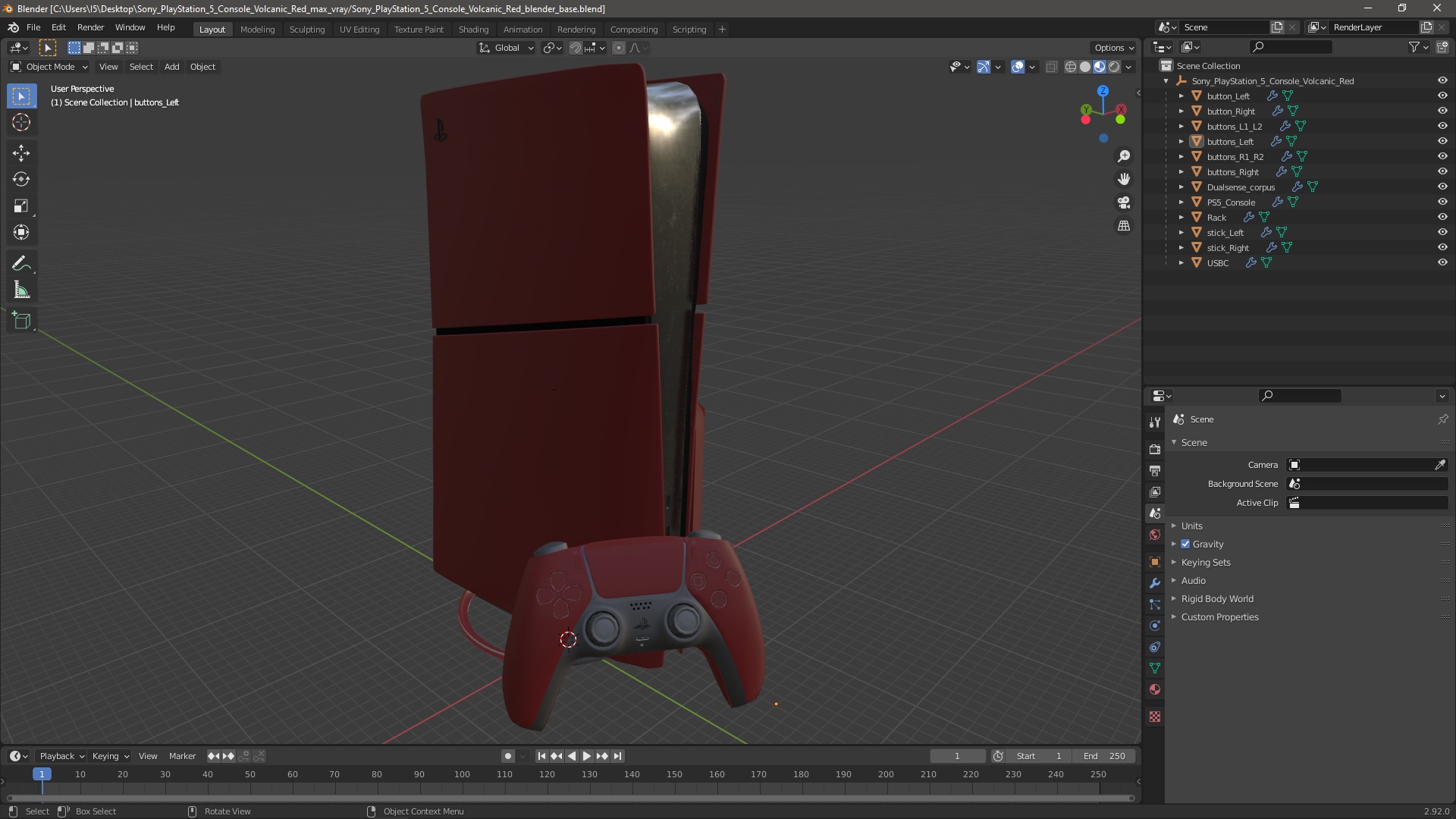Select the Scale tool
This screenshot has height=819, width=1456.
(x=21, y=206)
